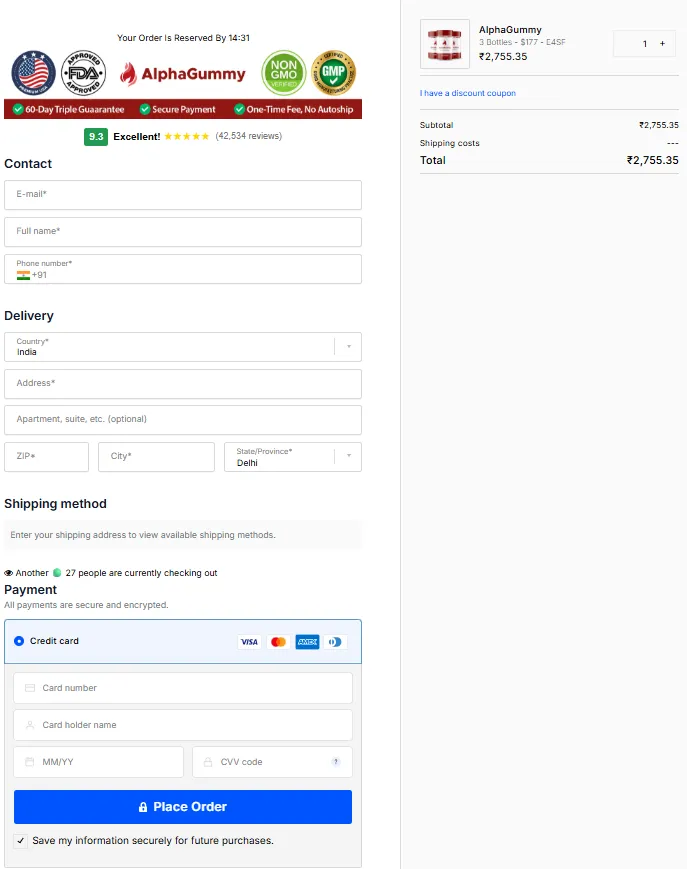Click the eye icon beside Another

pyautogui.click(x=8, y=573)
